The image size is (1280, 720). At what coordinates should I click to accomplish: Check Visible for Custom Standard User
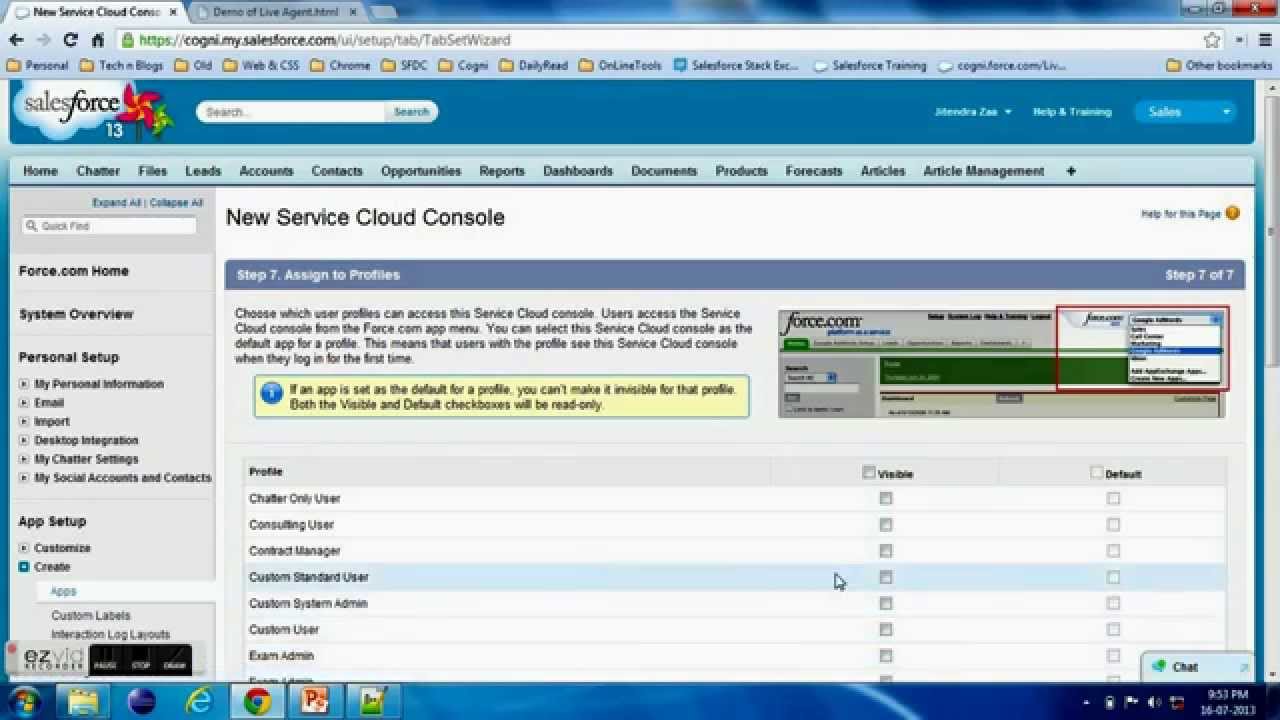(x=886, y=577)
